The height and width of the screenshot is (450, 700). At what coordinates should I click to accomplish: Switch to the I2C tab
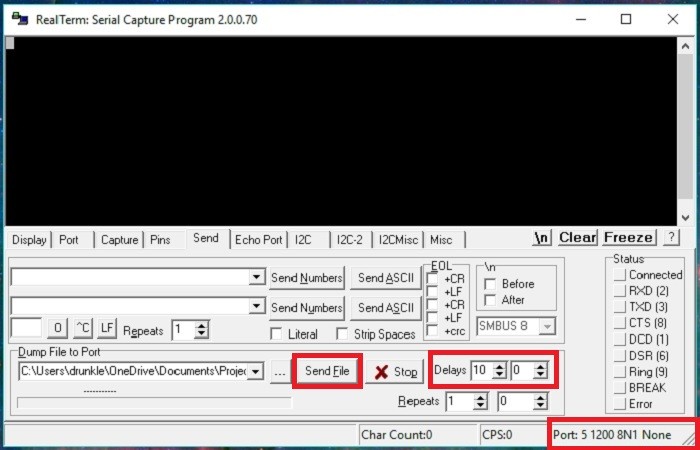(x=303, y=240)
